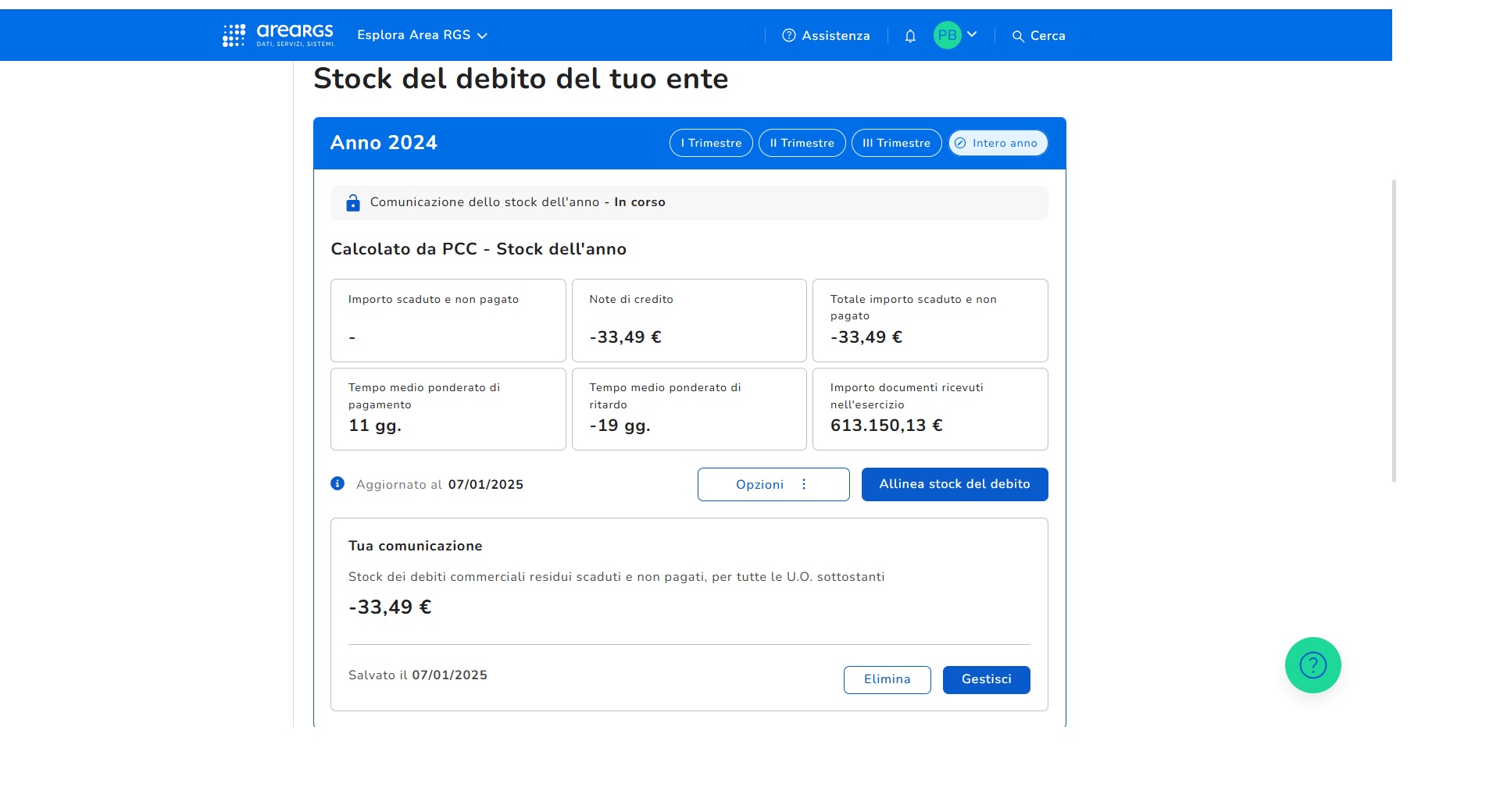Open Assistenza from top bar
The image size is (1500, 812).
coord(835,35)
